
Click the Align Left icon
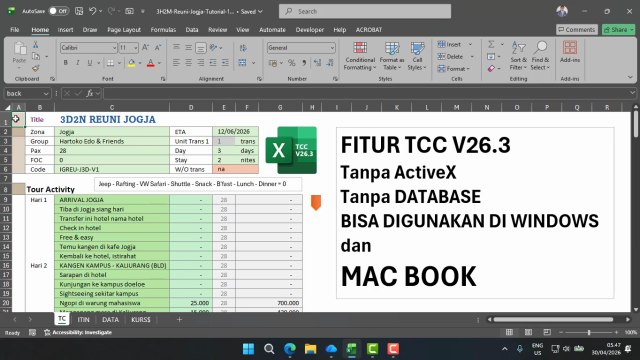click(176, 63)
